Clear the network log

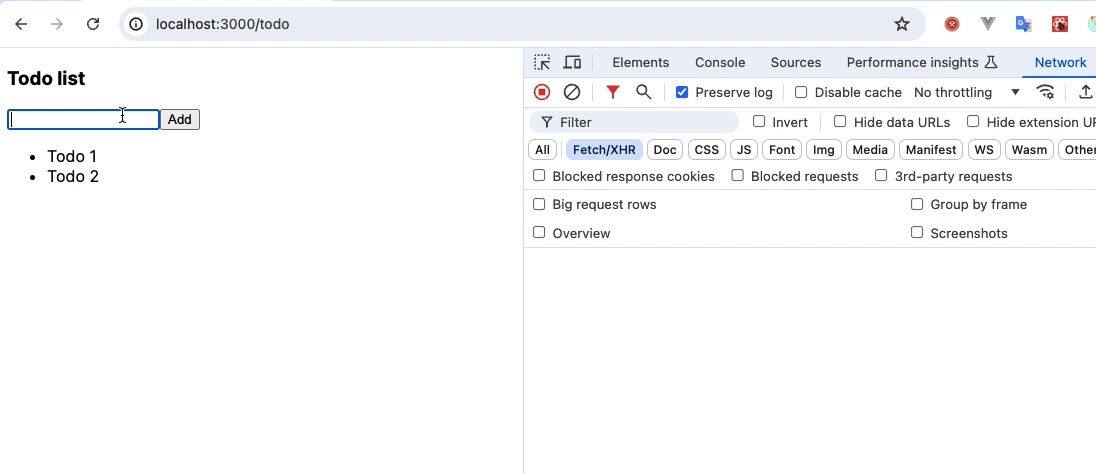coord(572,92)
